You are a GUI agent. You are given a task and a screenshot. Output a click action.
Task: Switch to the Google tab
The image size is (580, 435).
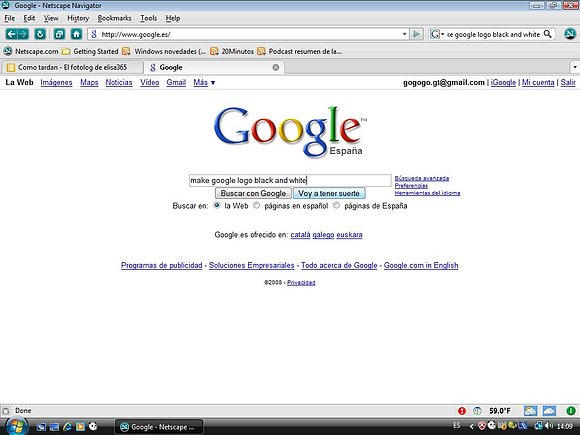click(x=214, y=67)
